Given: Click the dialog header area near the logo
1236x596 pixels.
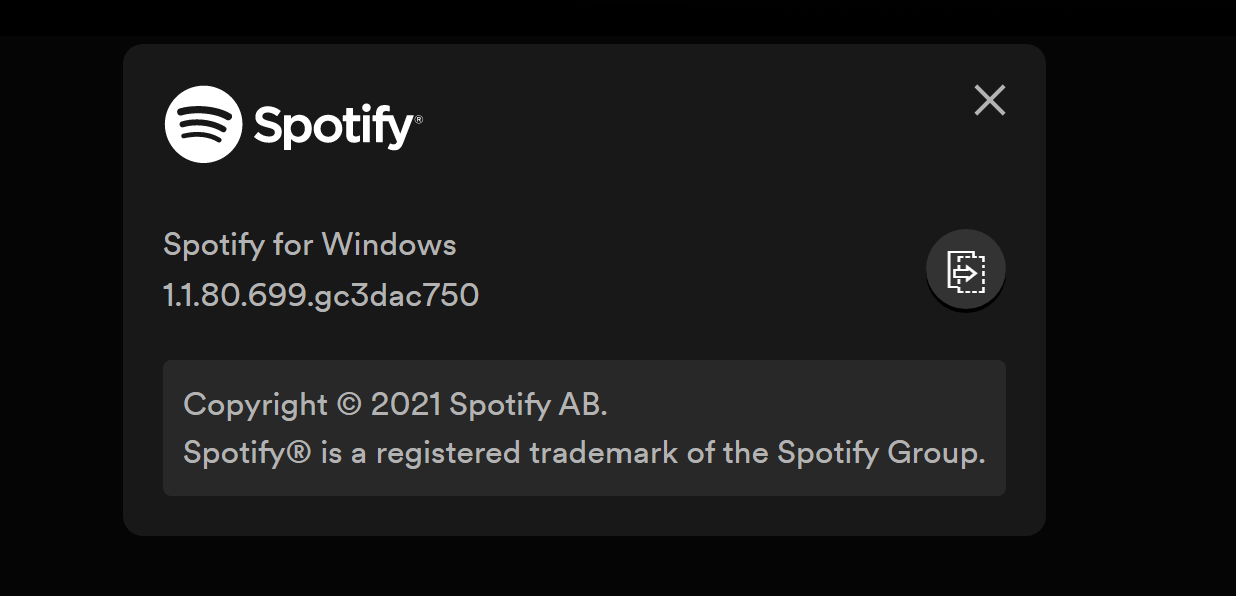Looking at the screenshot, I should [x=550, y=126].
